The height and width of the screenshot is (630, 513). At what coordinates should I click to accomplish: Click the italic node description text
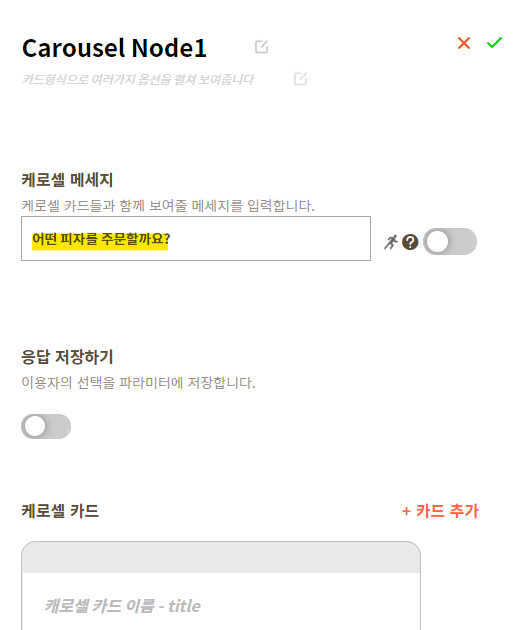click(138, 79)
